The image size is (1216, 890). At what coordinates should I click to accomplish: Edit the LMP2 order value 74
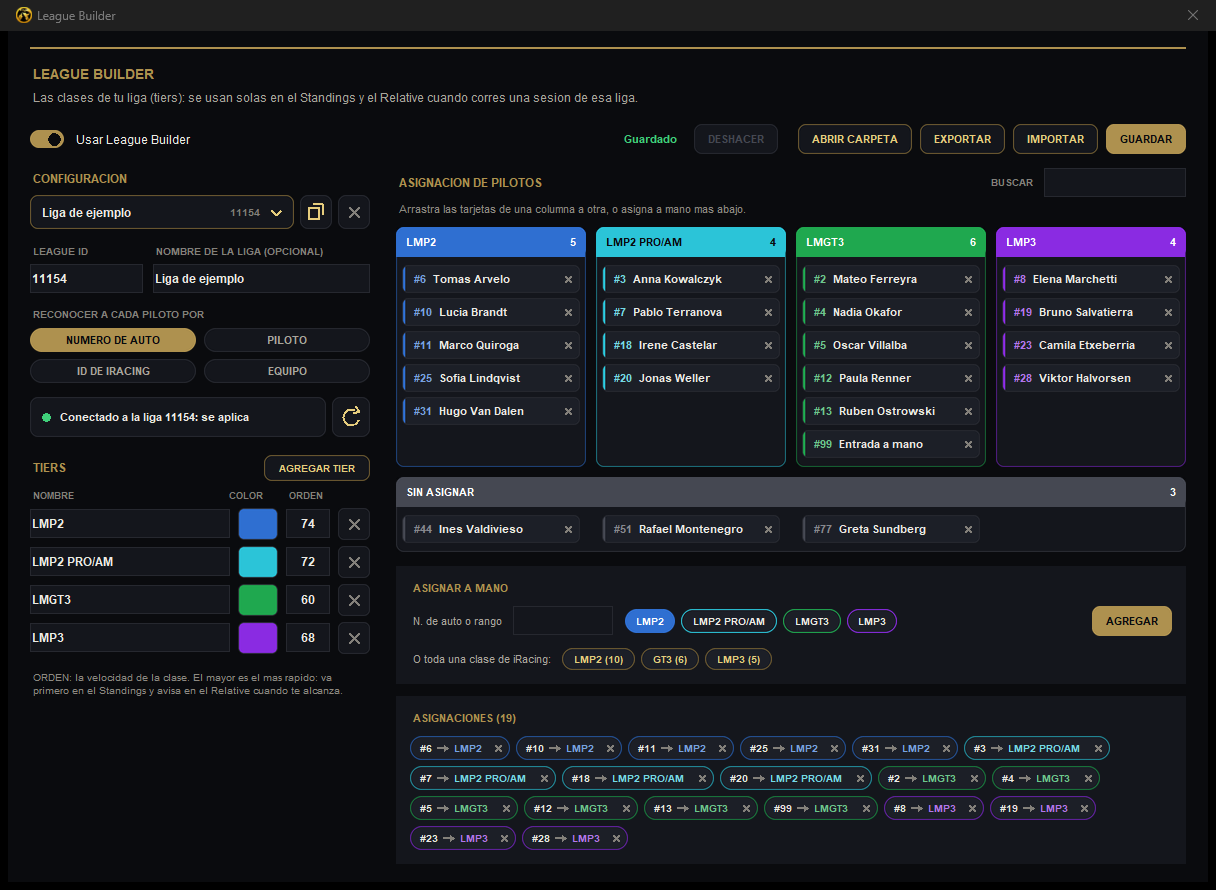point(308,524)
